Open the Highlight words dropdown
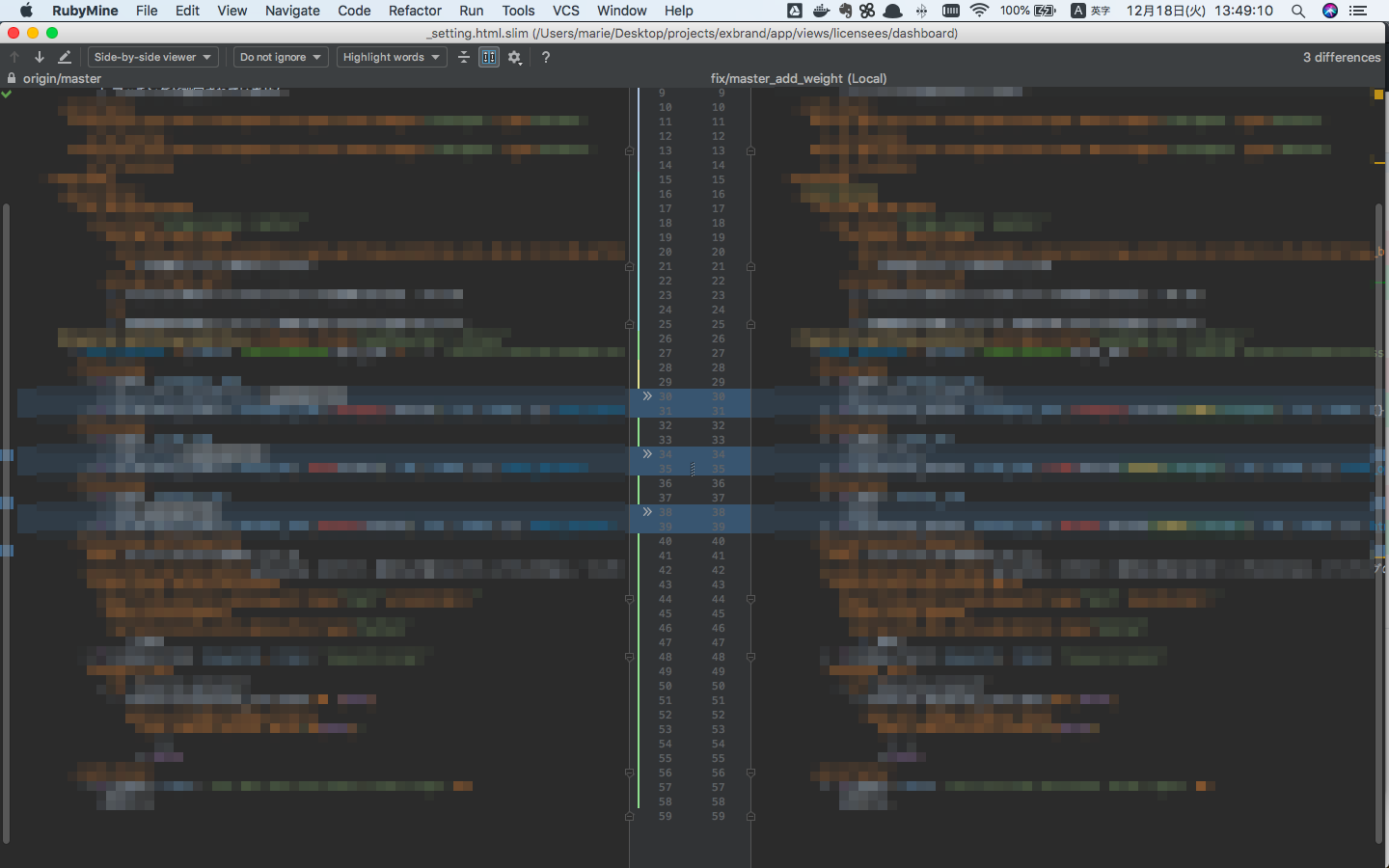Screen dimensions: 1389x868 click(391, 57)
